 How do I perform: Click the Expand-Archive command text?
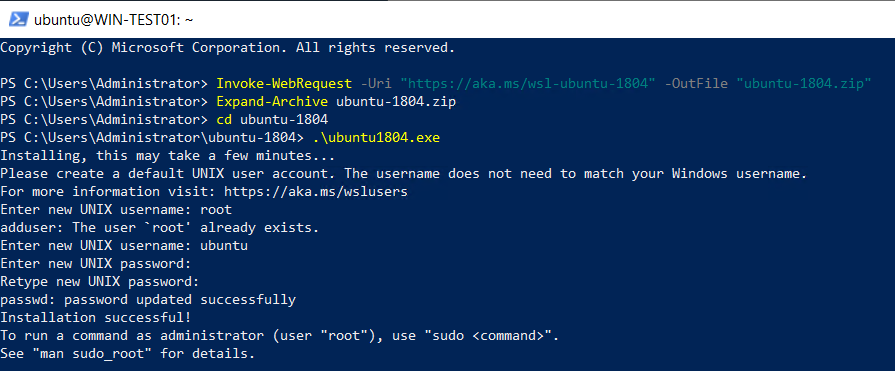click(272, 102)
